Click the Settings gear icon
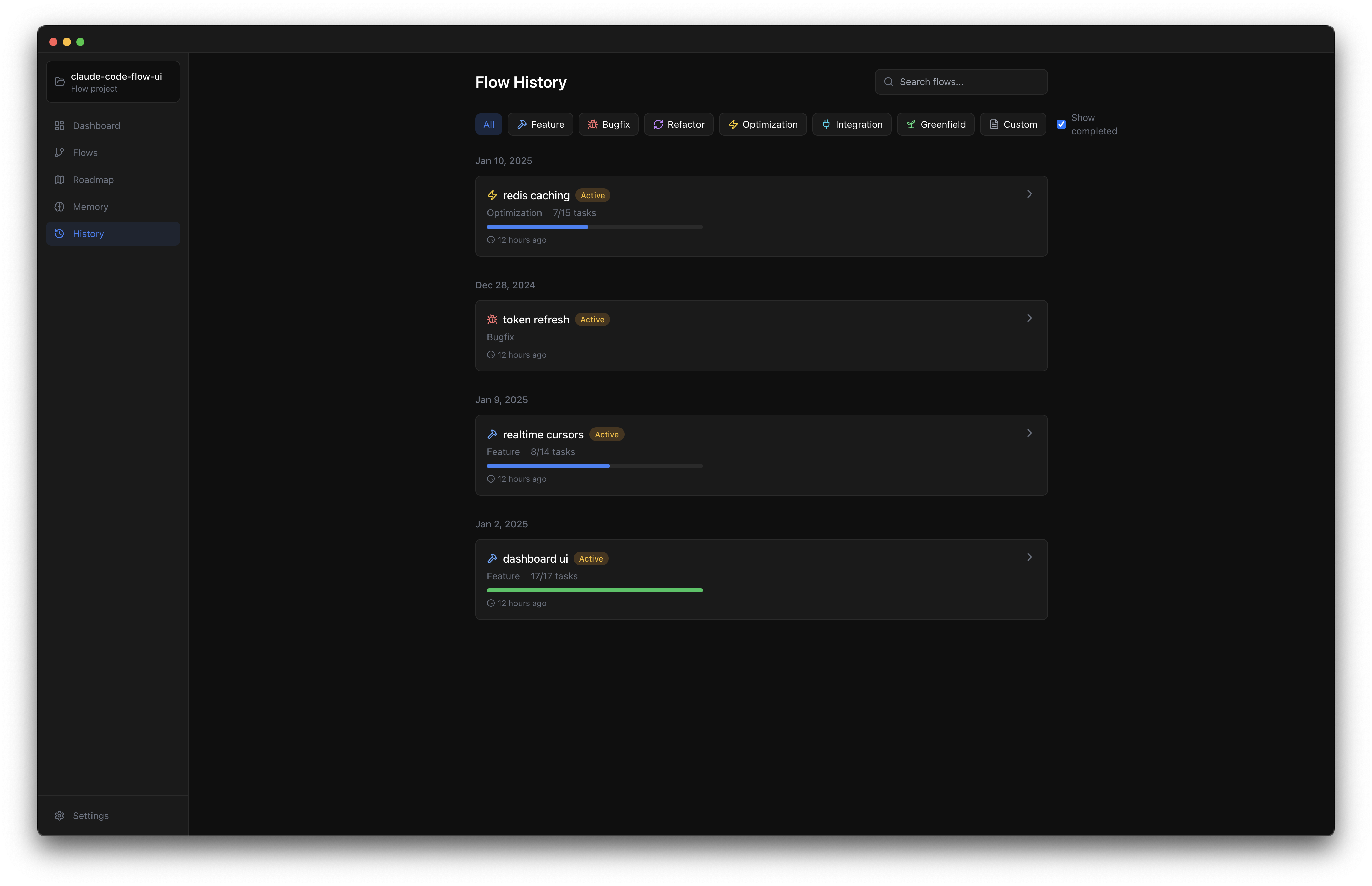Image resolution: width=1372 pixels, height=886 pixels. pos(59,816)
